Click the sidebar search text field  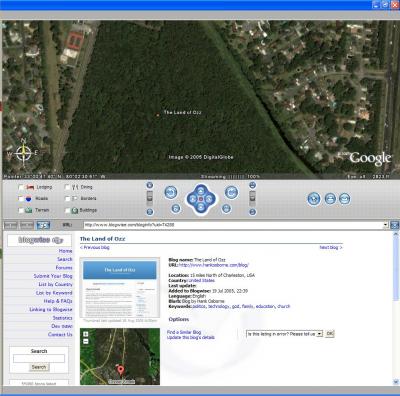pyautogui.click(x=39, y=359)
